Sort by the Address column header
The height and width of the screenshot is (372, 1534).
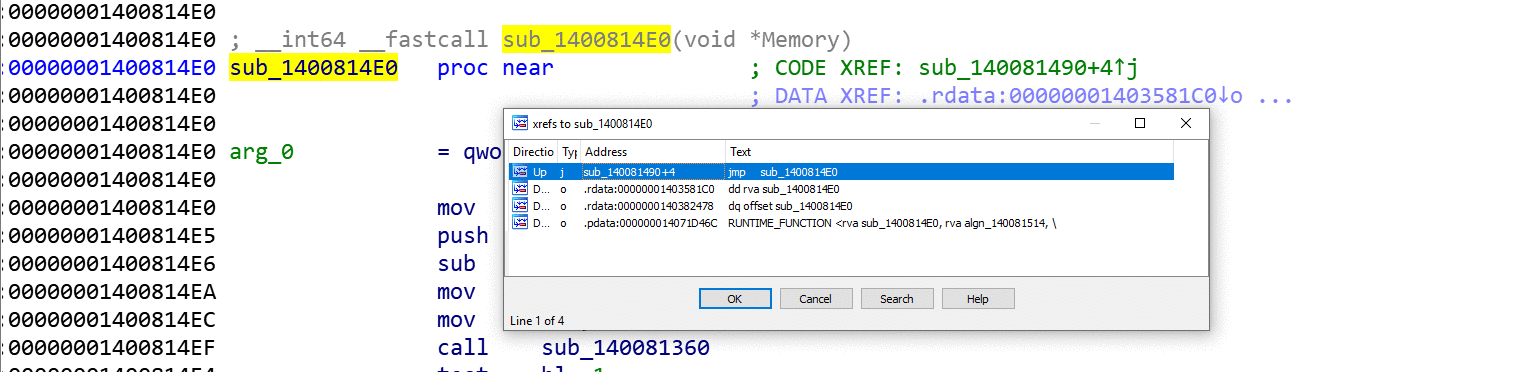tap(653, 152)
